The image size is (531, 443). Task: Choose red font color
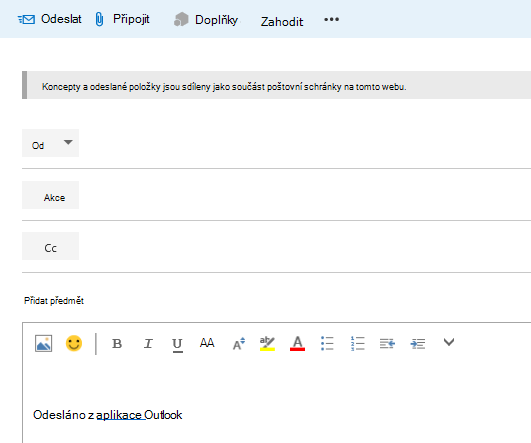click(297, 343)
